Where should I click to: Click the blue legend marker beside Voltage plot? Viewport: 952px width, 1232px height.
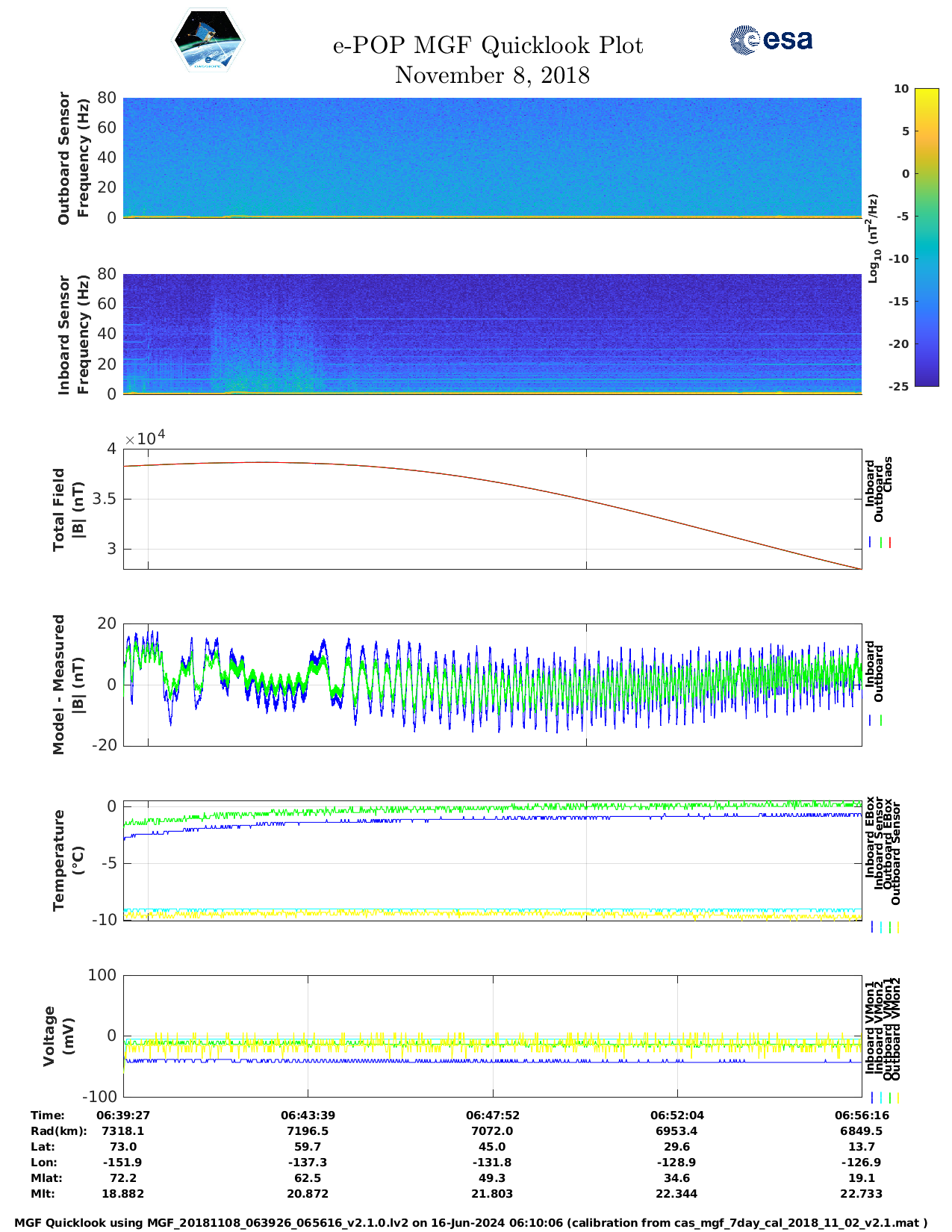(x=871, y=1098)
